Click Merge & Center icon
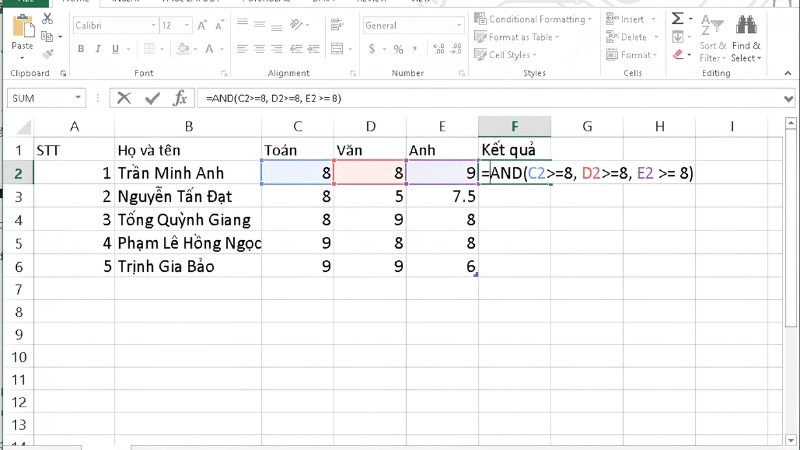Viewport: 800px width, 450px height. tap(337, 49)
